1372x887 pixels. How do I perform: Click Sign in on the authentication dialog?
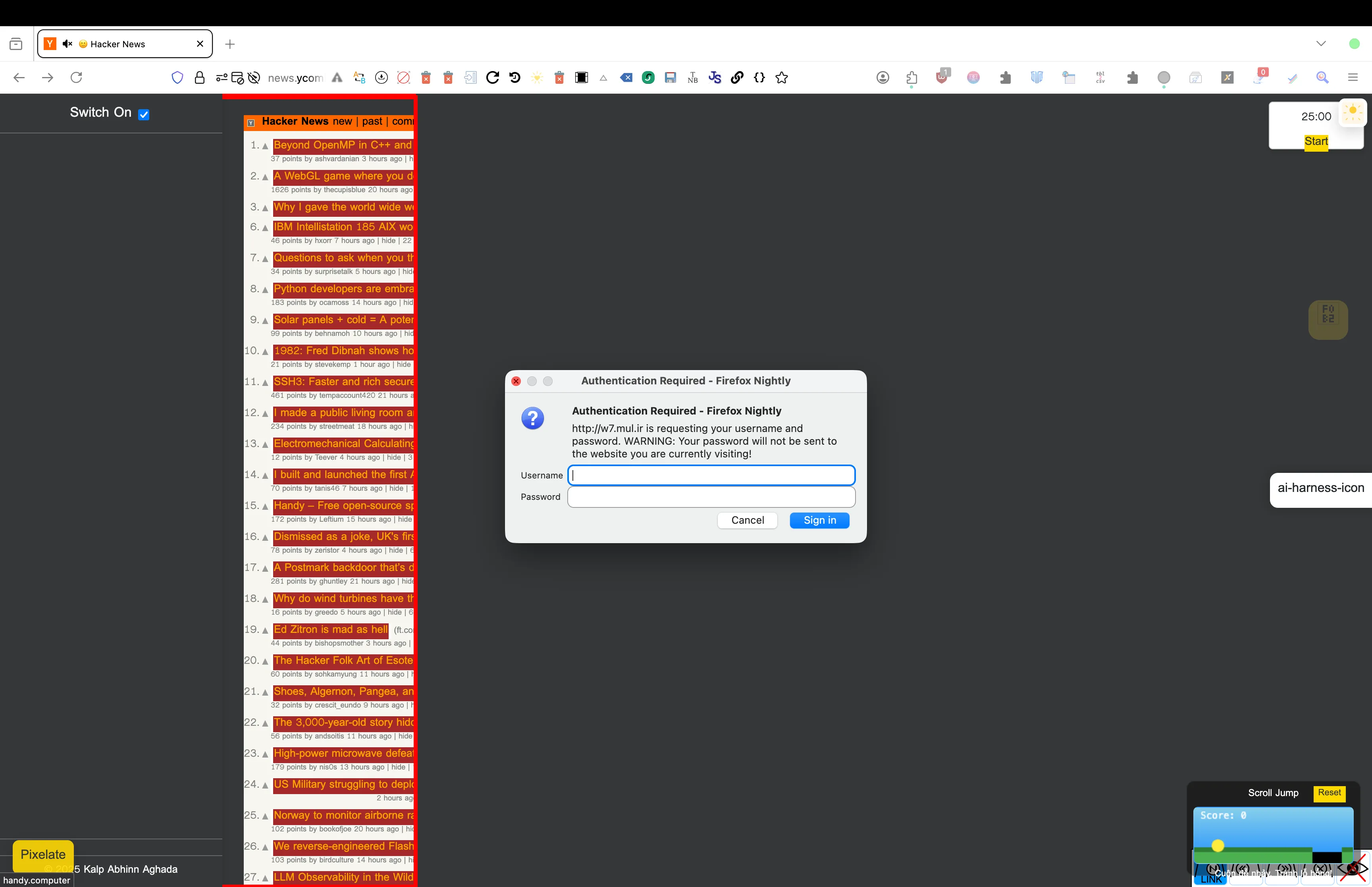(x=819, y=520)
